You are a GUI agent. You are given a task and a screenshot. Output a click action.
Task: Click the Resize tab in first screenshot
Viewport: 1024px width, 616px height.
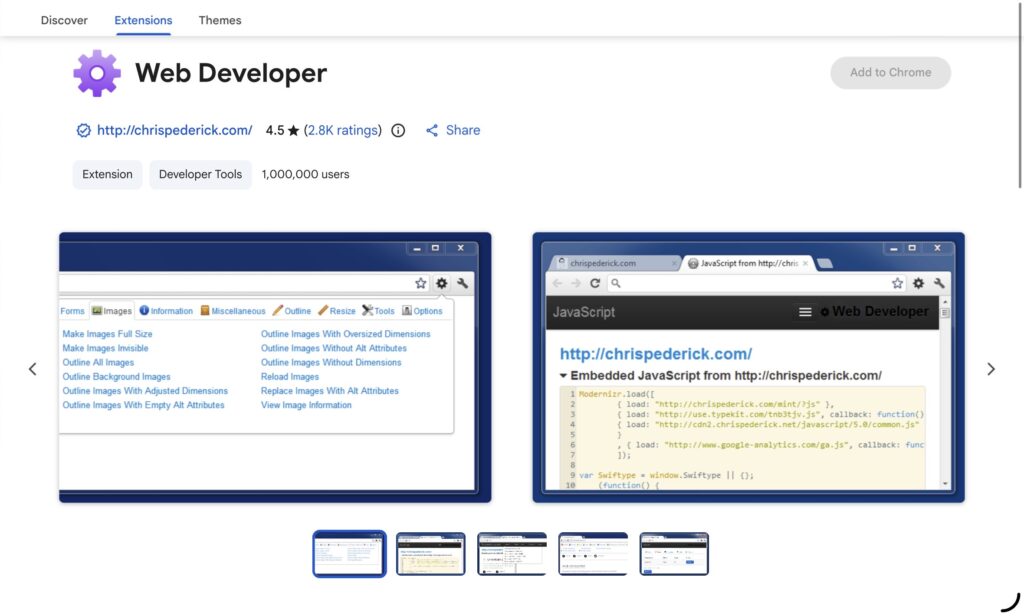(x=336, y=311)
